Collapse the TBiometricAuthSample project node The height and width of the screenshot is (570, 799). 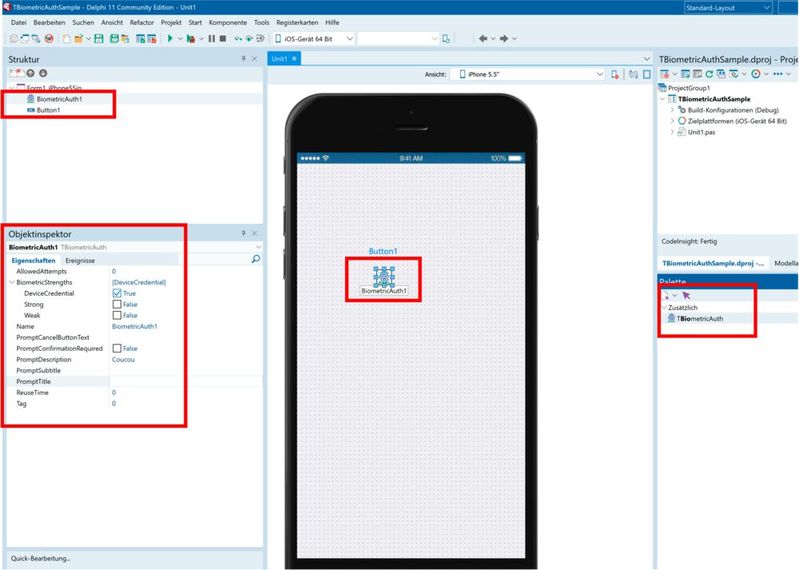point(662,99)
